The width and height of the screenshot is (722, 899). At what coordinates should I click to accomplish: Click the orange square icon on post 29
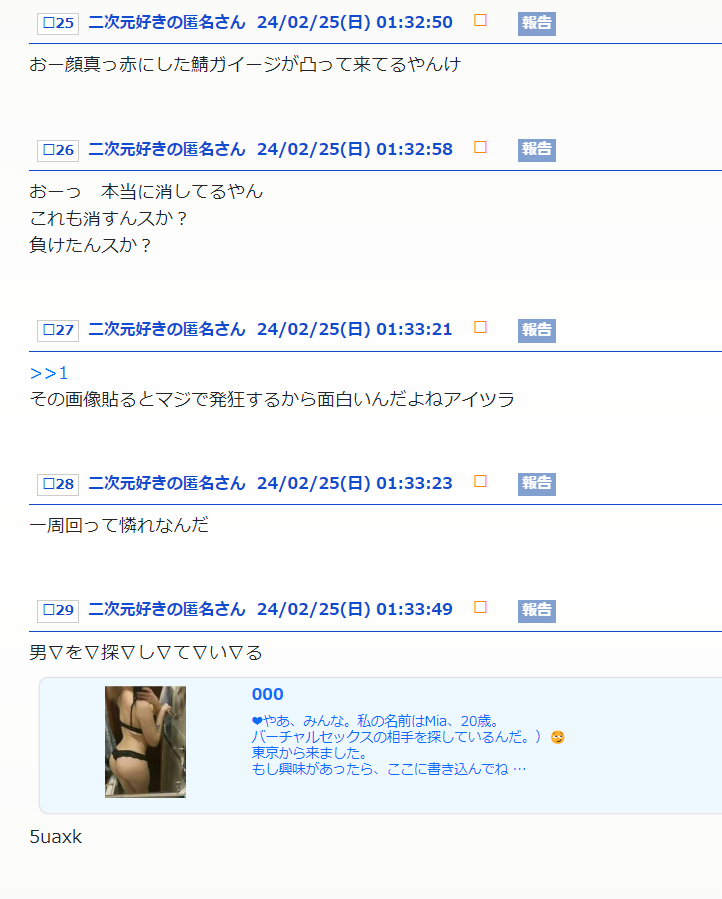(481, 608)
